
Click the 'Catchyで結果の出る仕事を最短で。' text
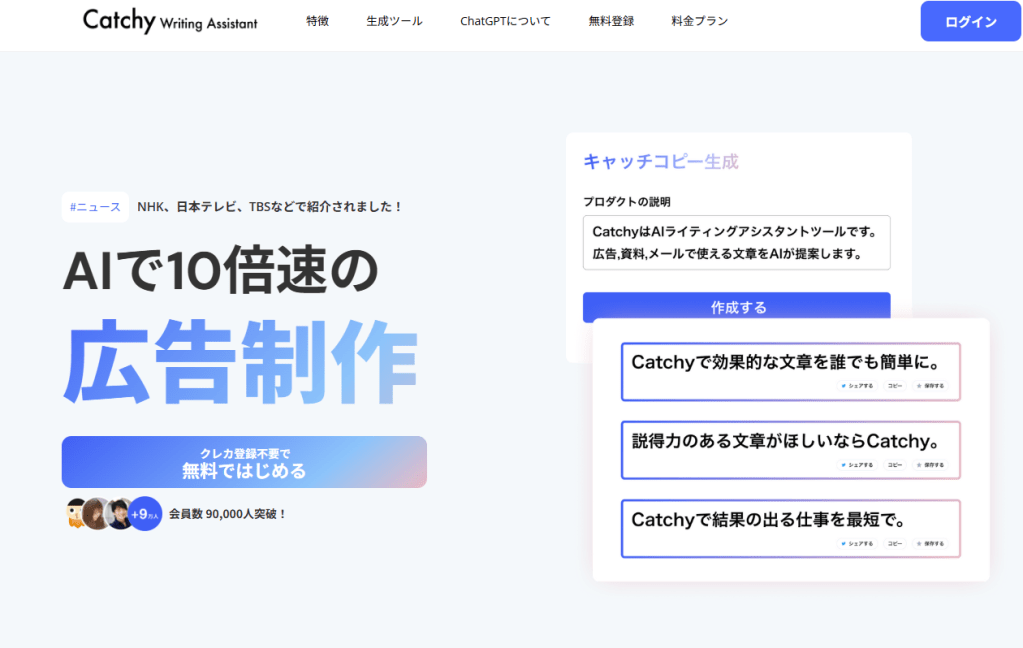770,519
